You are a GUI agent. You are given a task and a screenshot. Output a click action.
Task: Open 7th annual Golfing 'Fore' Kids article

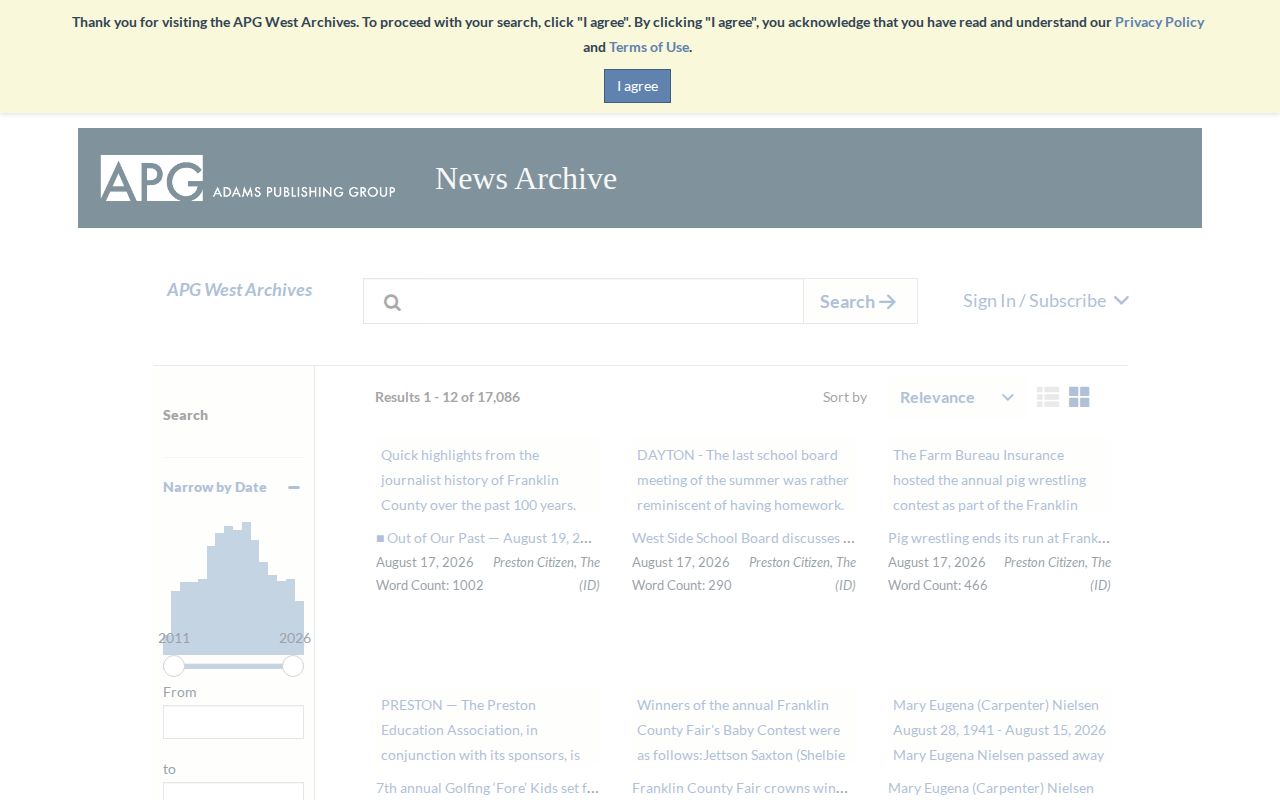pyautogui.click(x=488, y=788)
